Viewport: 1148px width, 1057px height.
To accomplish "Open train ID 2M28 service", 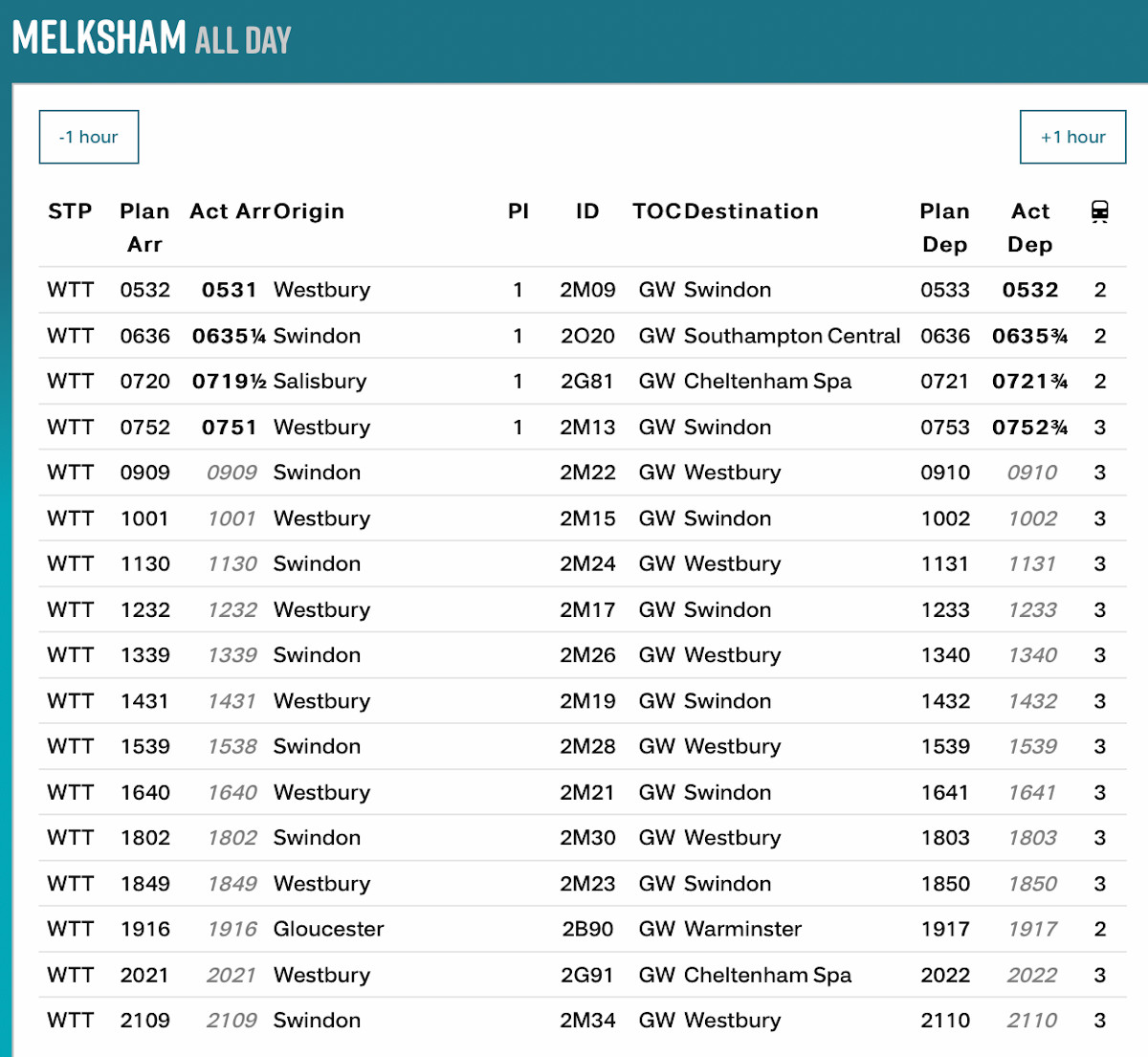I will point(587,746).
